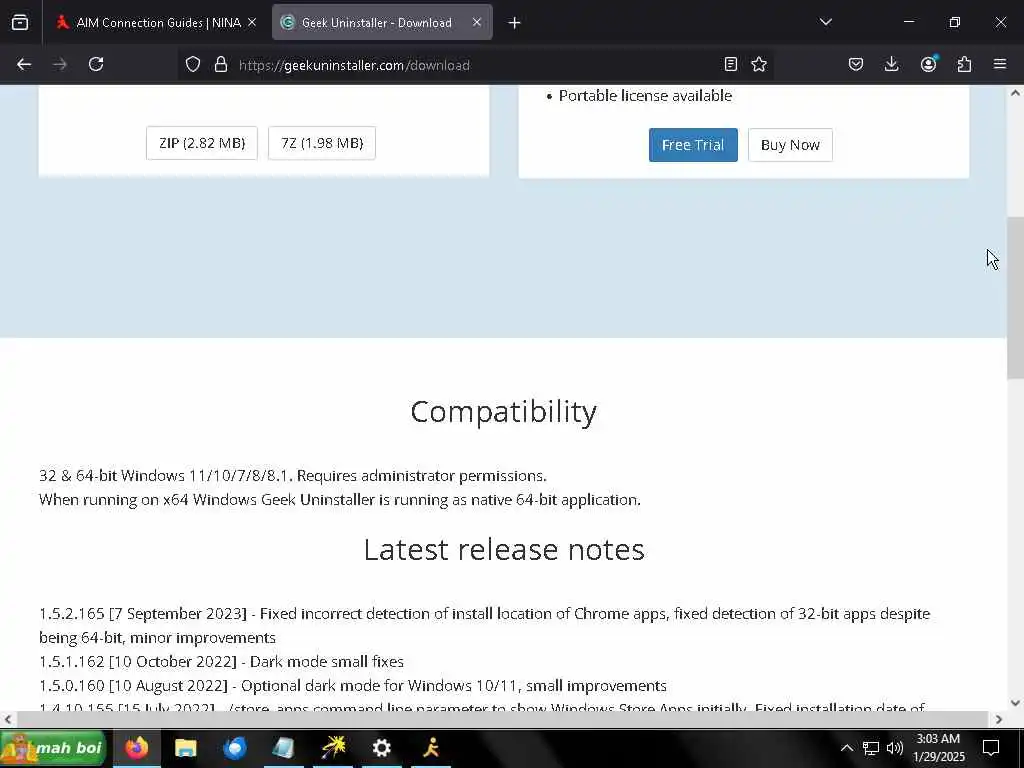The height and width of the screenshot is (768, 1024).
Task: Click the 1.5.0.160 optional dark mode line
Action: point(353,686)
